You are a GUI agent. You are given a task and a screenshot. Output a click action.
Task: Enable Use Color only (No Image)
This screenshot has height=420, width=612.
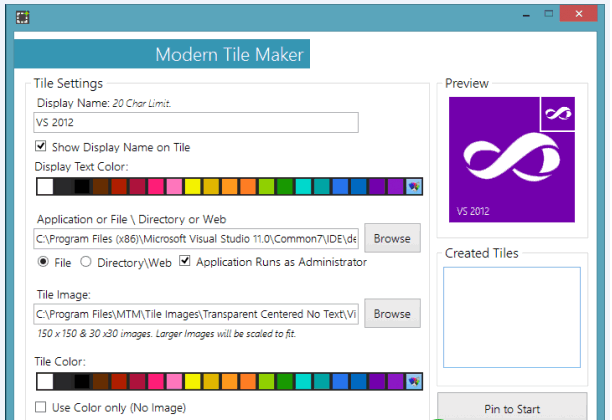click(x=41, y=407)
